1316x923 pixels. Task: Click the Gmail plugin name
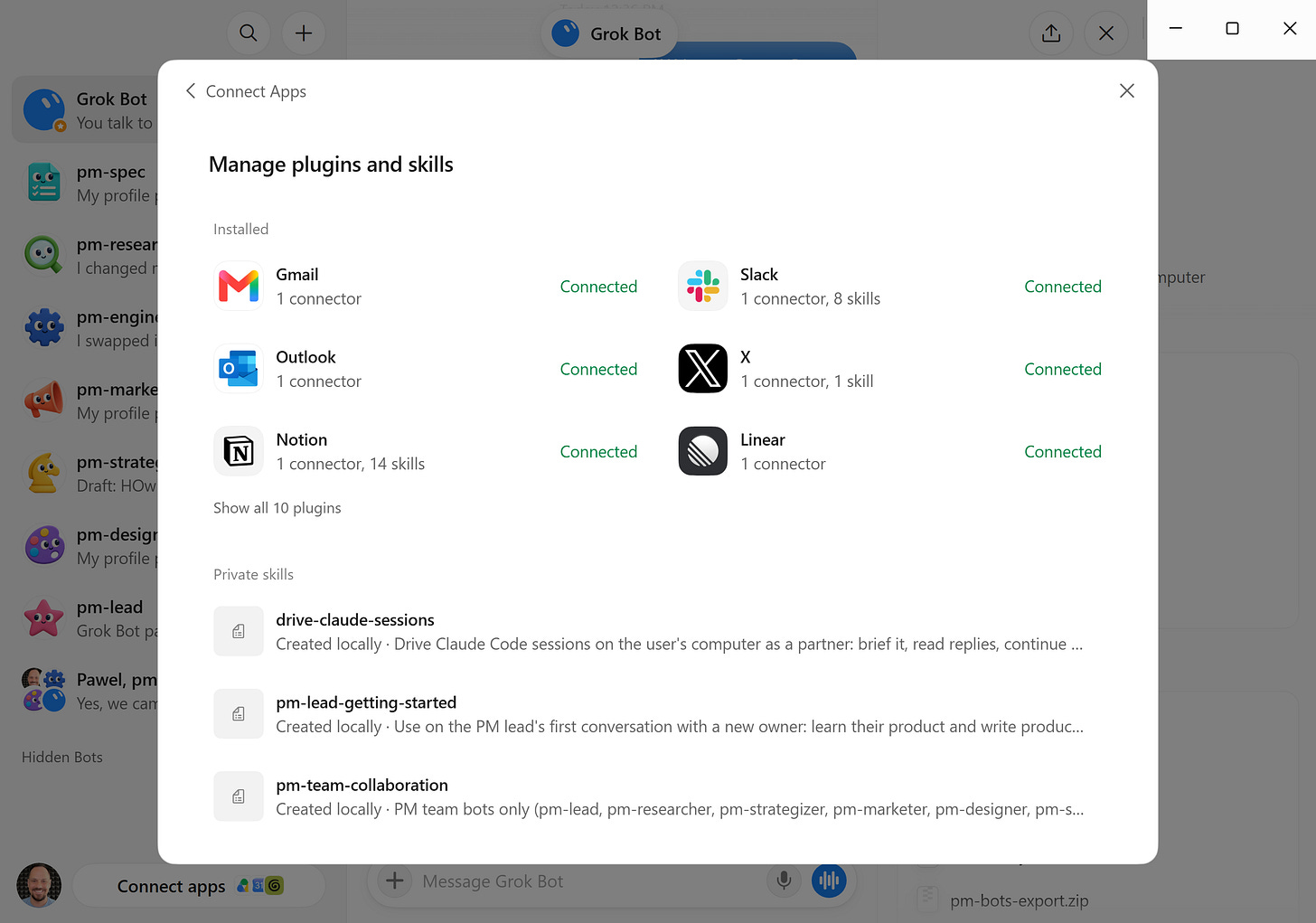(297, 275)
